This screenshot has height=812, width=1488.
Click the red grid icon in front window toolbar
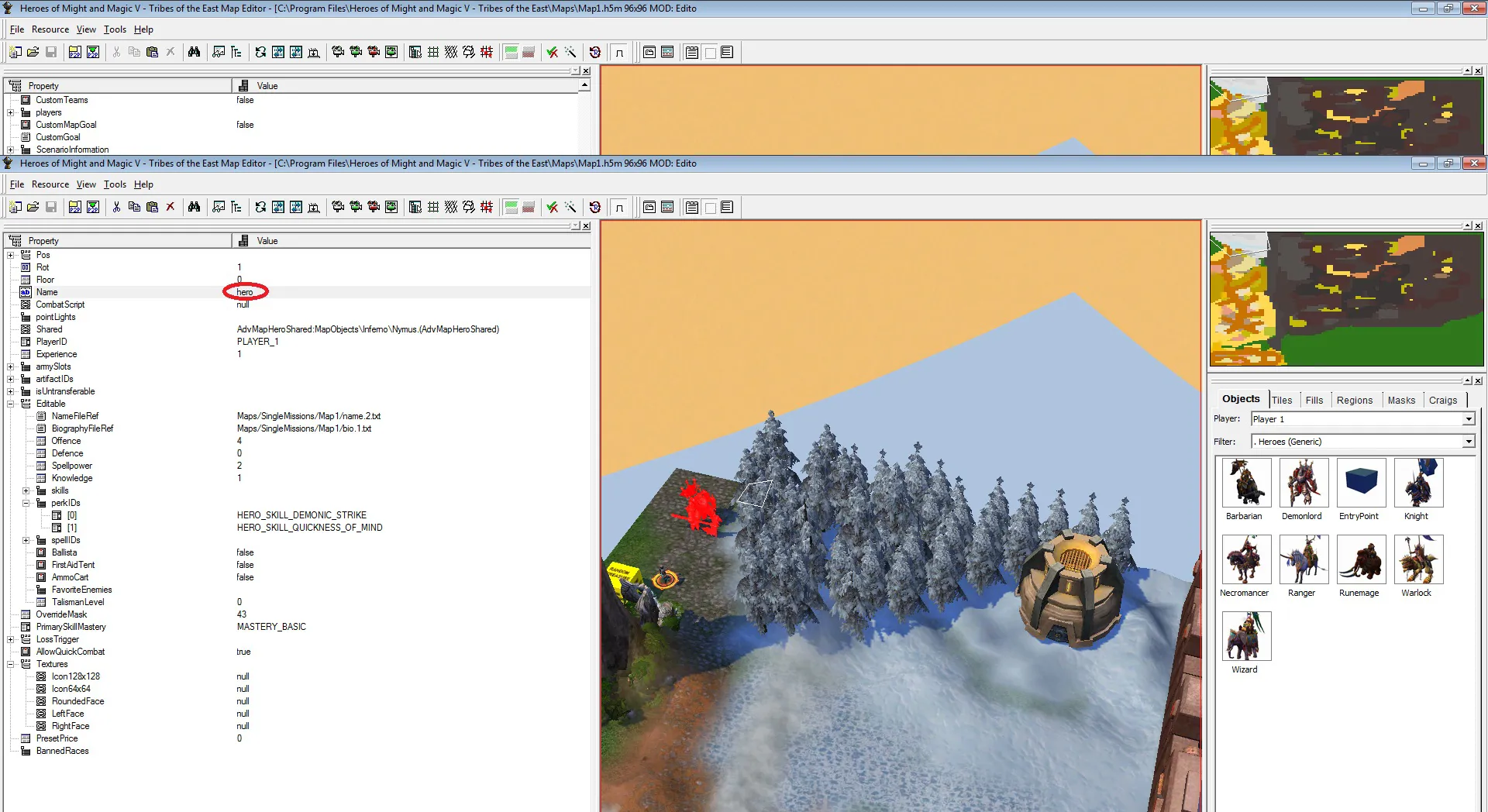(x=487, y=207)
